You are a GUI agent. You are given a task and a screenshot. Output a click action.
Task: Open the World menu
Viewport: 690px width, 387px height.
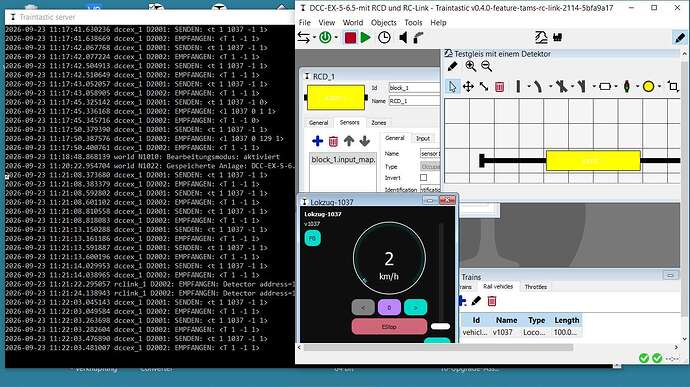tap(353, 22)
